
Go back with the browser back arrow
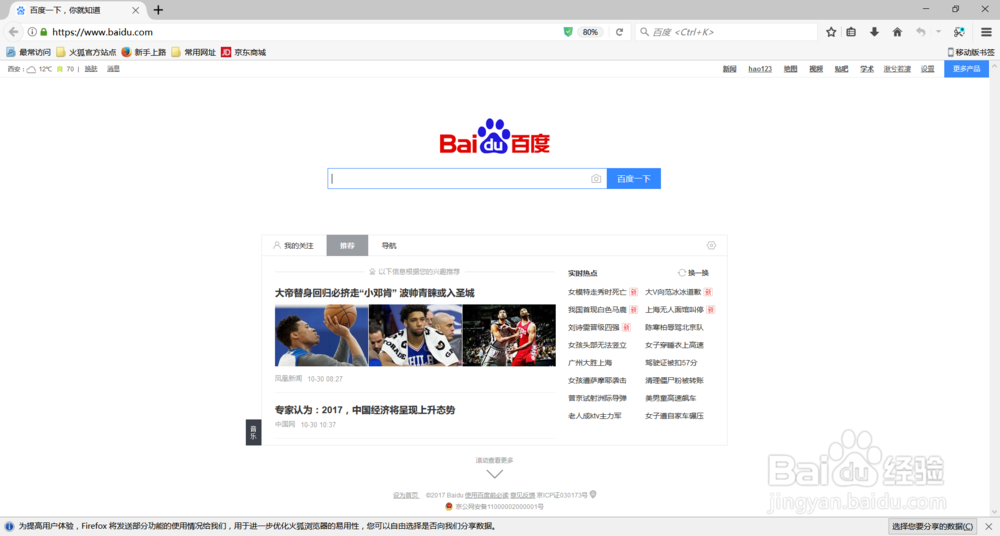pos(13,31)
